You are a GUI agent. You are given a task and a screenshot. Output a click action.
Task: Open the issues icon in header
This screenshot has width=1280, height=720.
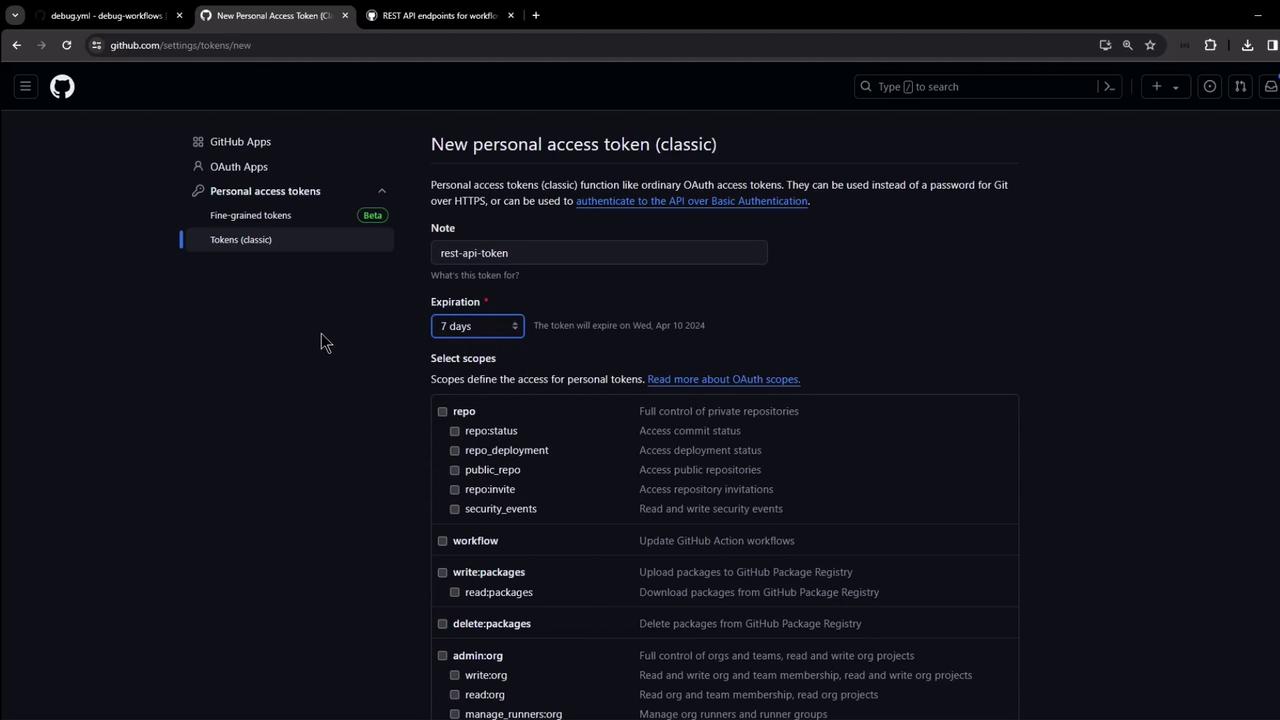tap(1210, 87)
